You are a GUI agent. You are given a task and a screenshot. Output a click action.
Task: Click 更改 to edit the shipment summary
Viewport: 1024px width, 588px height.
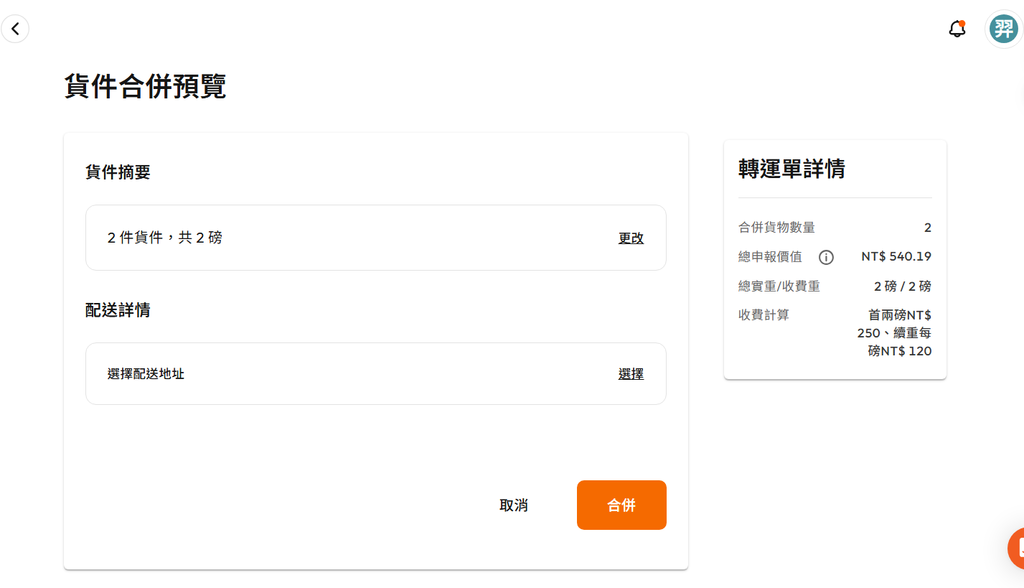point(631,238)
